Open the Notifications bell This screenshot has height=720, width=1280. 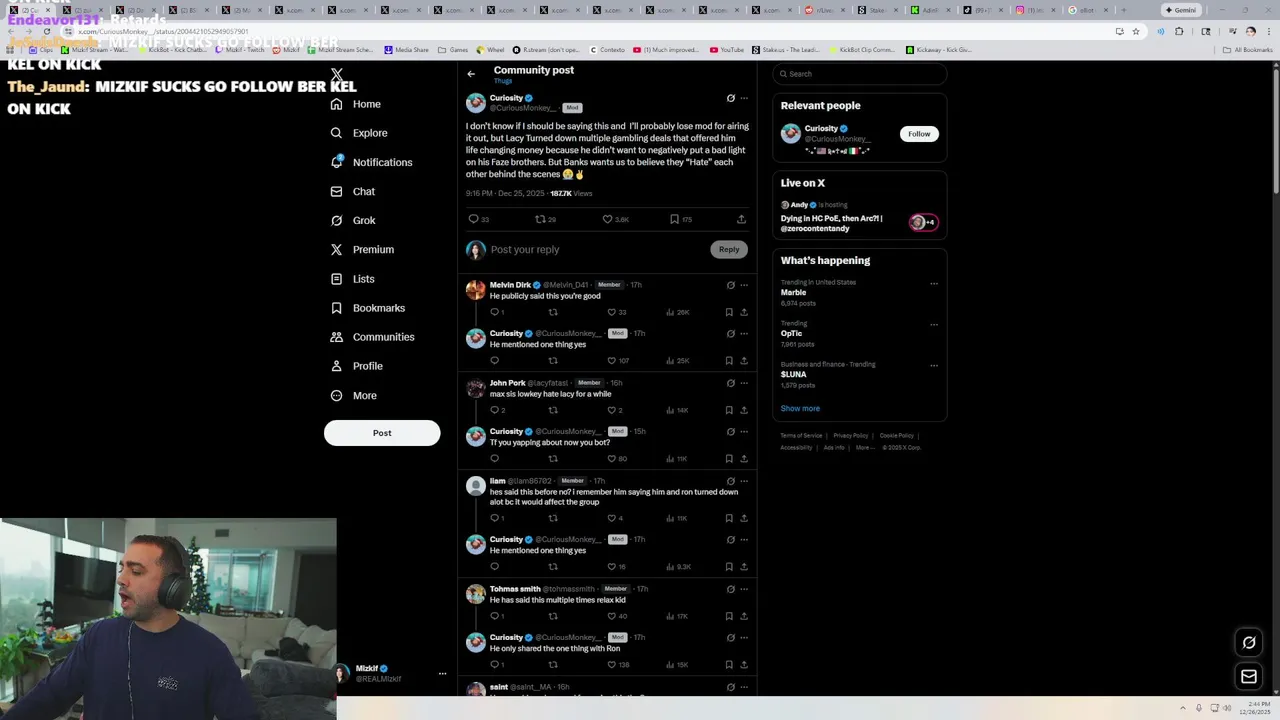point(371,162)
